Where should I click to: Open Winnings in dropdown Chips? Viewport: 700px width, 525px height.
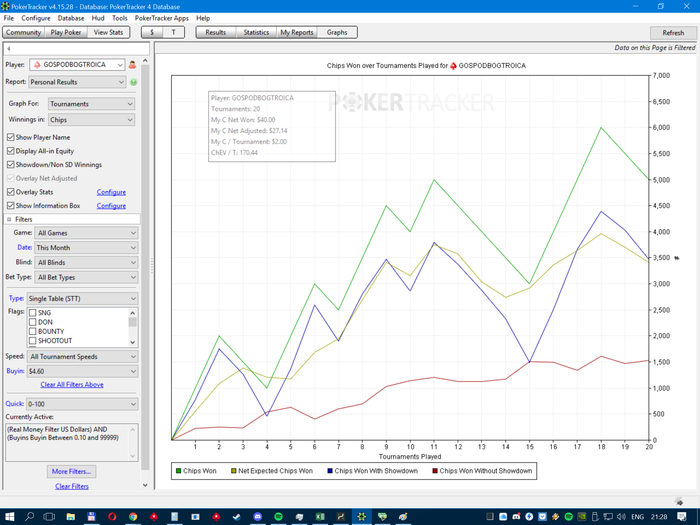pos(92,120)
